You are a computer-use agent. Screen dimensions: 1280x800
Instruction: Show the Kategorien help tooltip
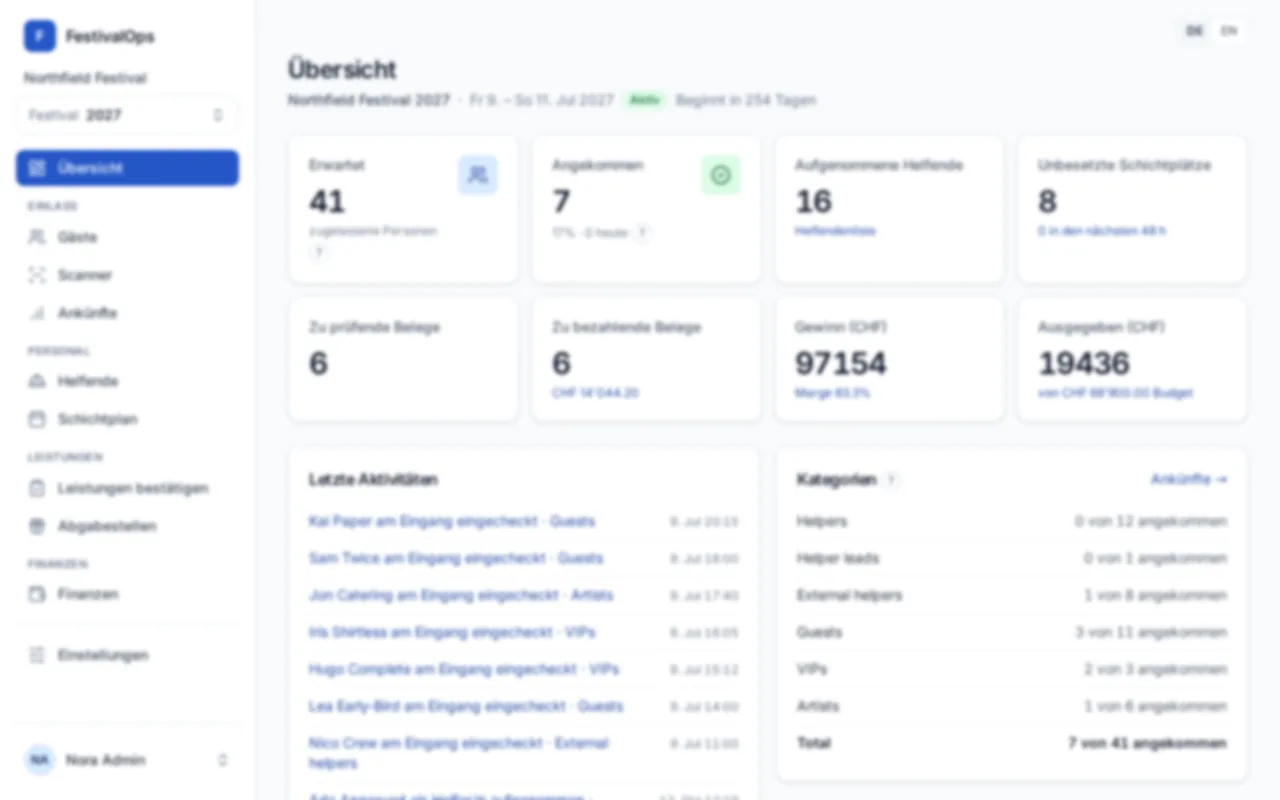891,480
